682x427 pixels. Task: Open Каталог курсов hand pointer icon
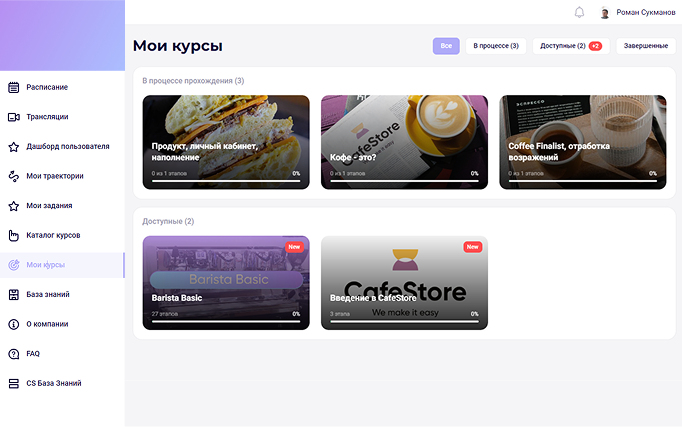coord(13,235)
